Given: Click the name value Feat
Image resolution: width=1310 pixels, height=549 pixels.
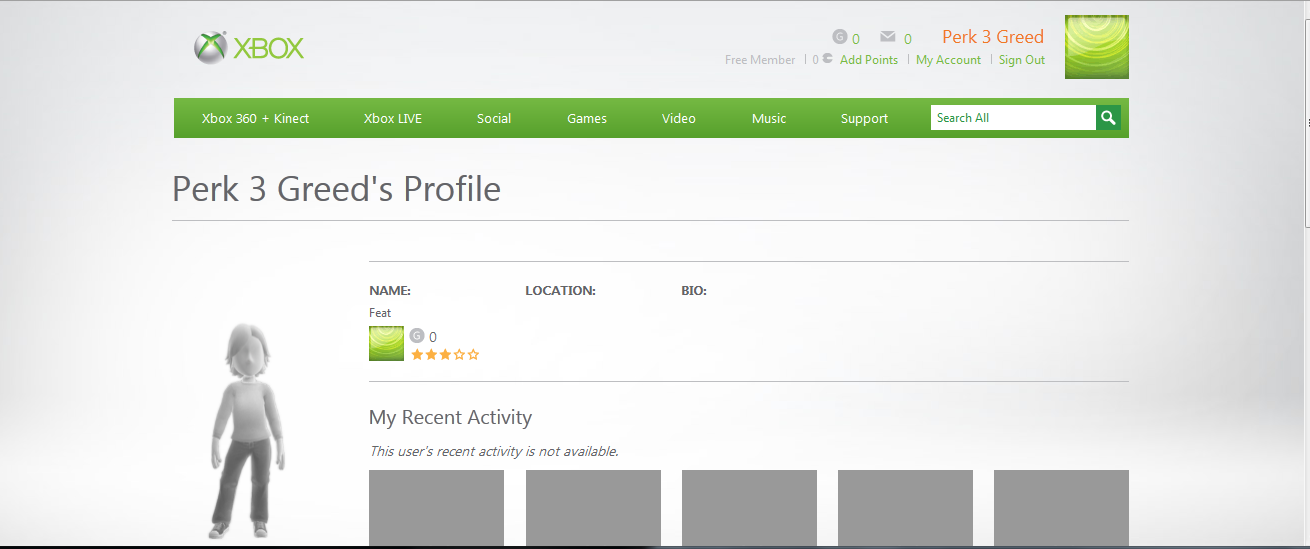Looking at the screenshot, I should coord(380,313).
